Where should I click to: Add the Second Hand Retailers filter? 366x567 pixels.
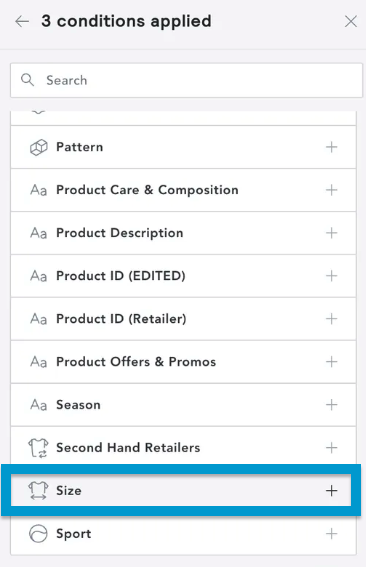[x=331, y=448]
